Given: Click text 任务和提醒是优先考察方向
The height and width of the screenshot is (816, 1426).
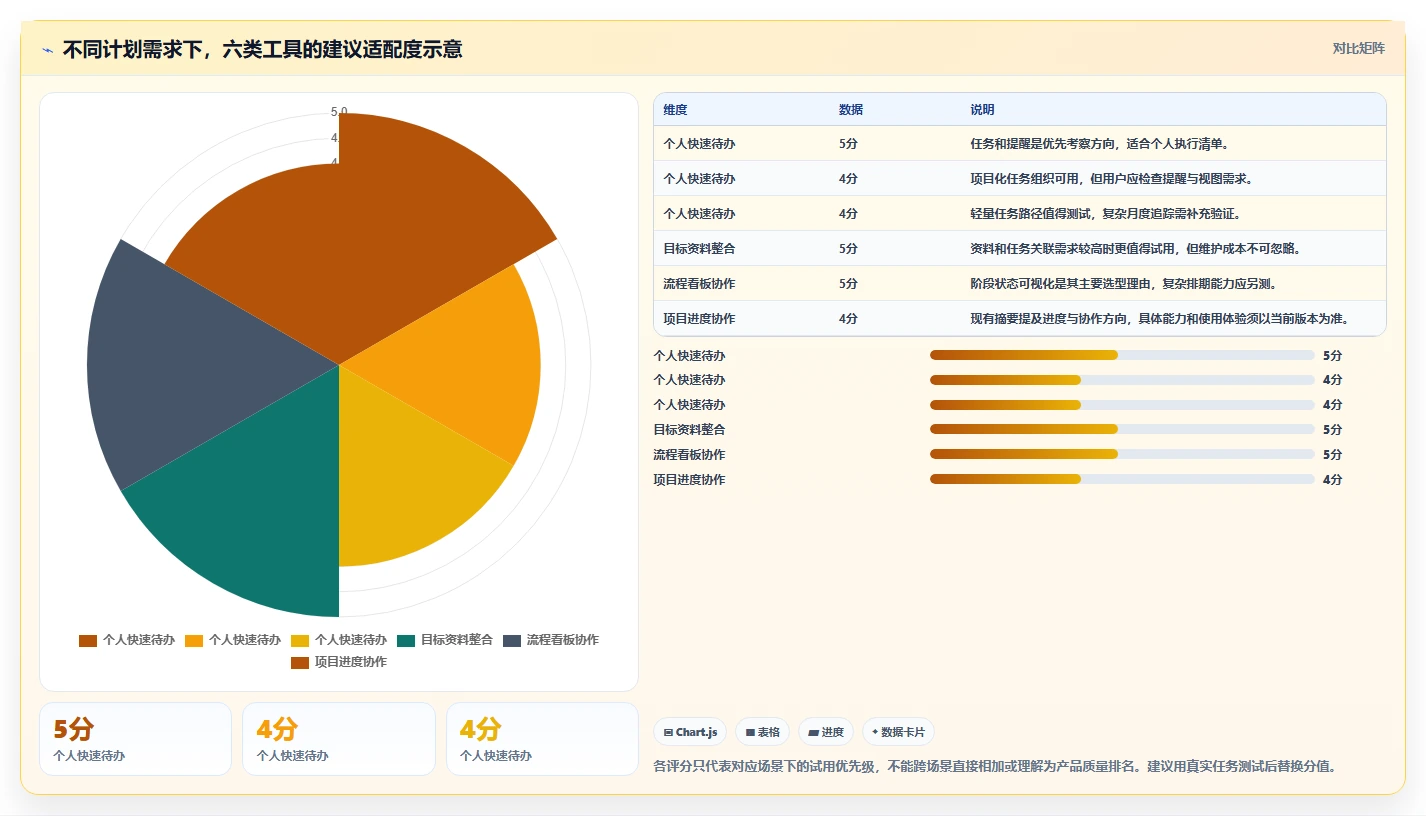Looking at the screenshot, I should (x=1042, y=144).
